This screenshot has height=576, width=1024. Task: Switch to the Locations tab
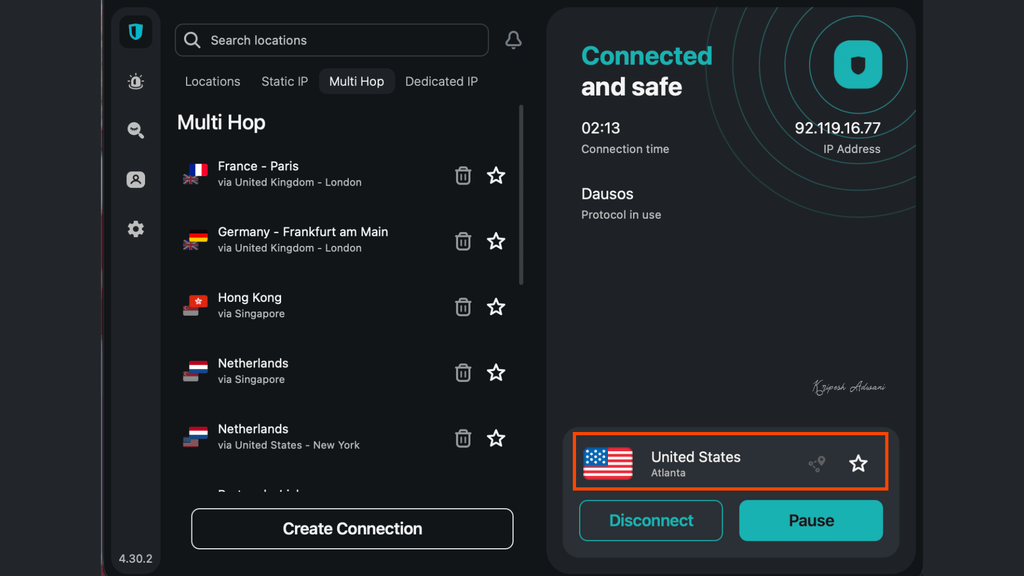pos(212,82)
